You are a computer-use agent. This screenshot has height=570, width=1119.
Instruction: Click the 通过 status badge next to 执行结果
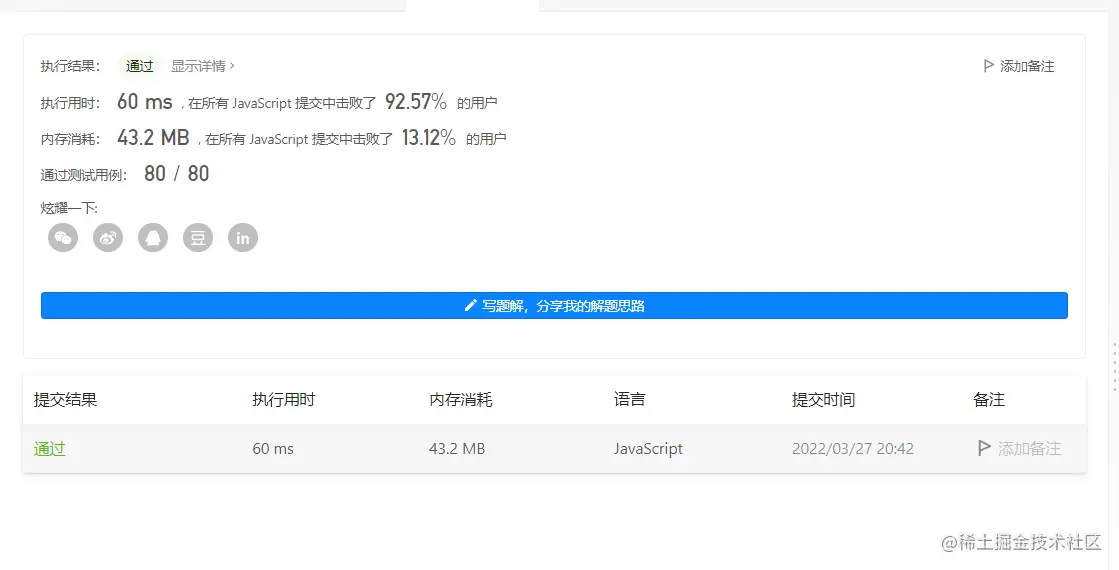[139, 66]
